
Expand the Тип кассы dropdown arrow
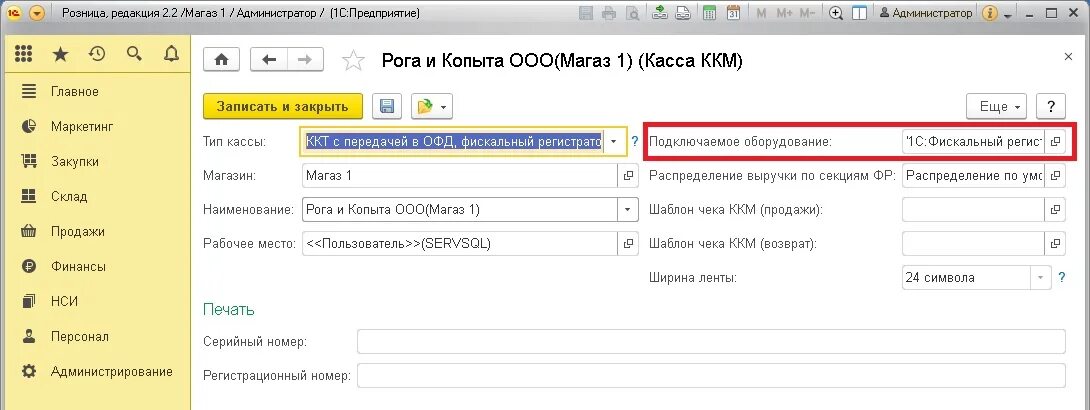click(x=613, y=142)
